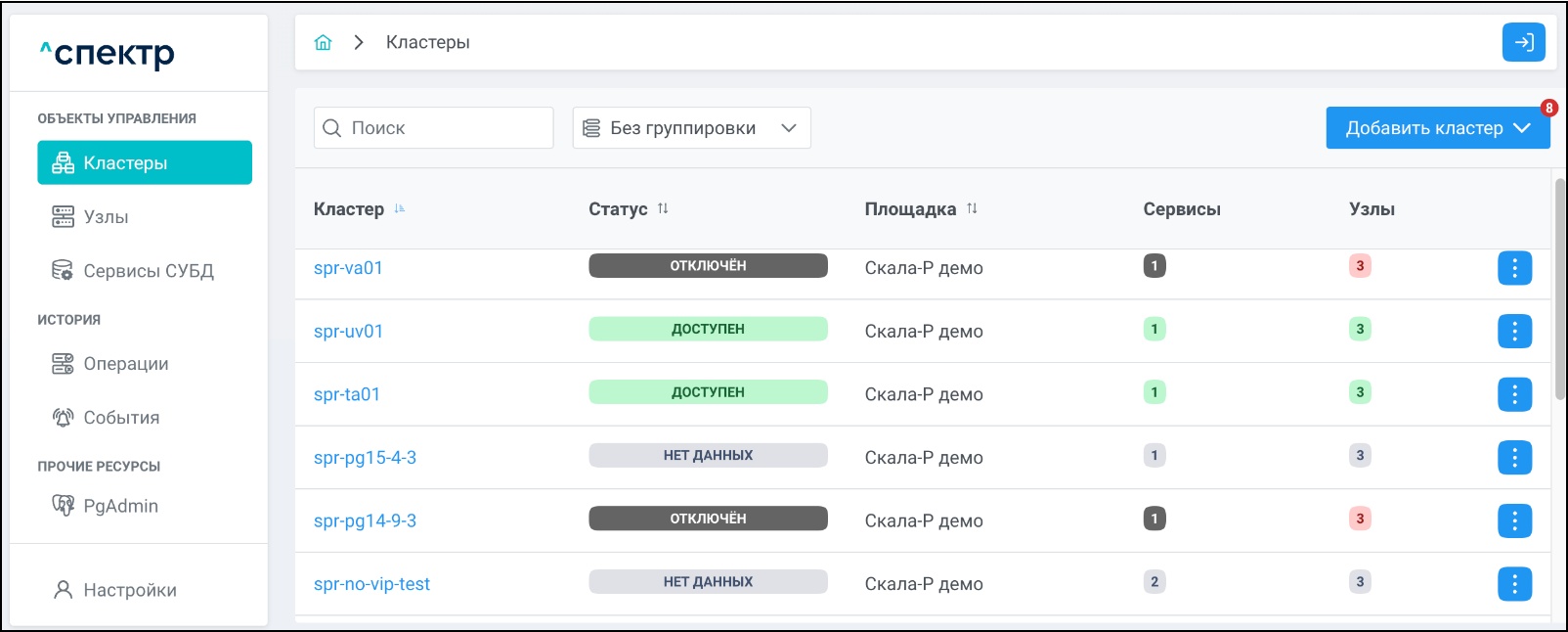
Task: Click breadcrumb chevron separator
Action: point(359,42)
